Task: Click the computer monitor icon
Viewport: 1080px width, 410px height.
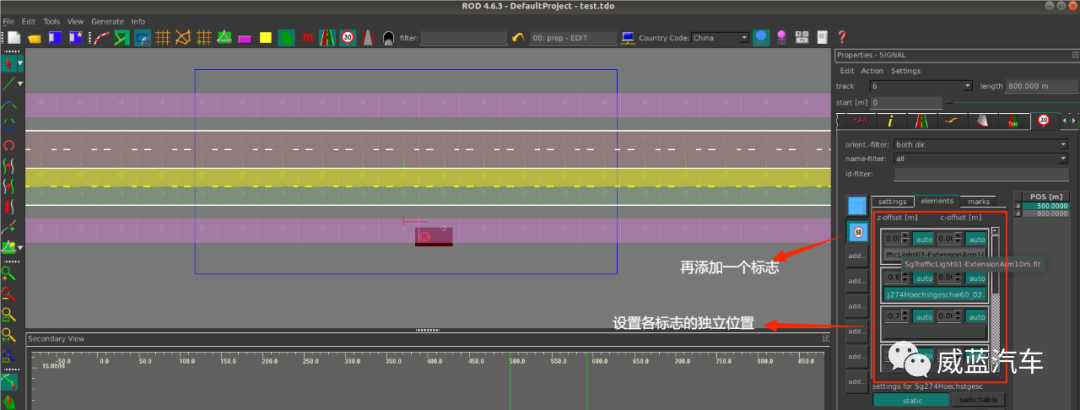Action: pos(627,38)
